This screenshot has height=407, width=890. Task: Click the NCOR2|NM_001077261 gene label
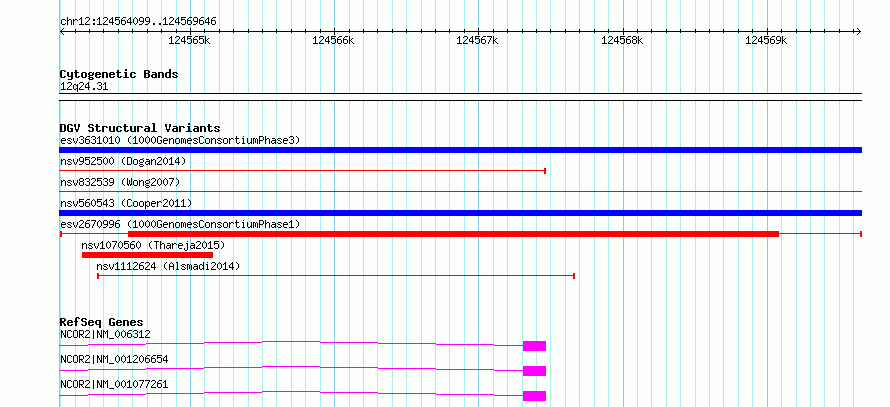click(x=114, y=384)
